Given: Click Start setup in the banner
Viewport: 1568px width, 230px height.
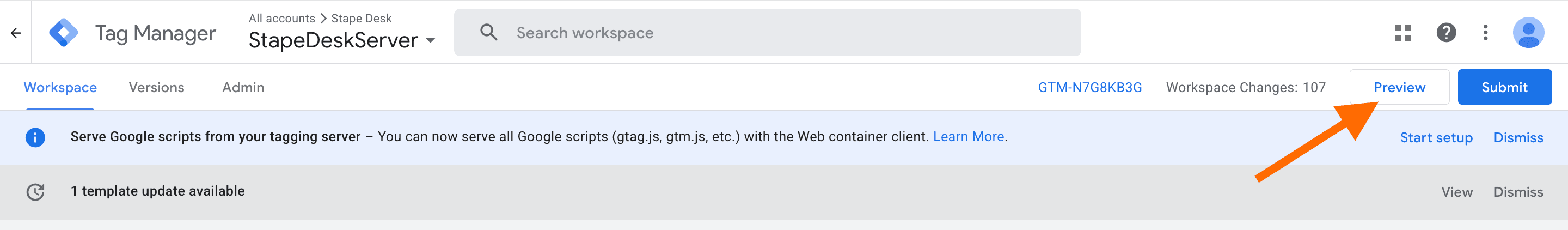Looking at the screenshot, I should coord(1436,138).
